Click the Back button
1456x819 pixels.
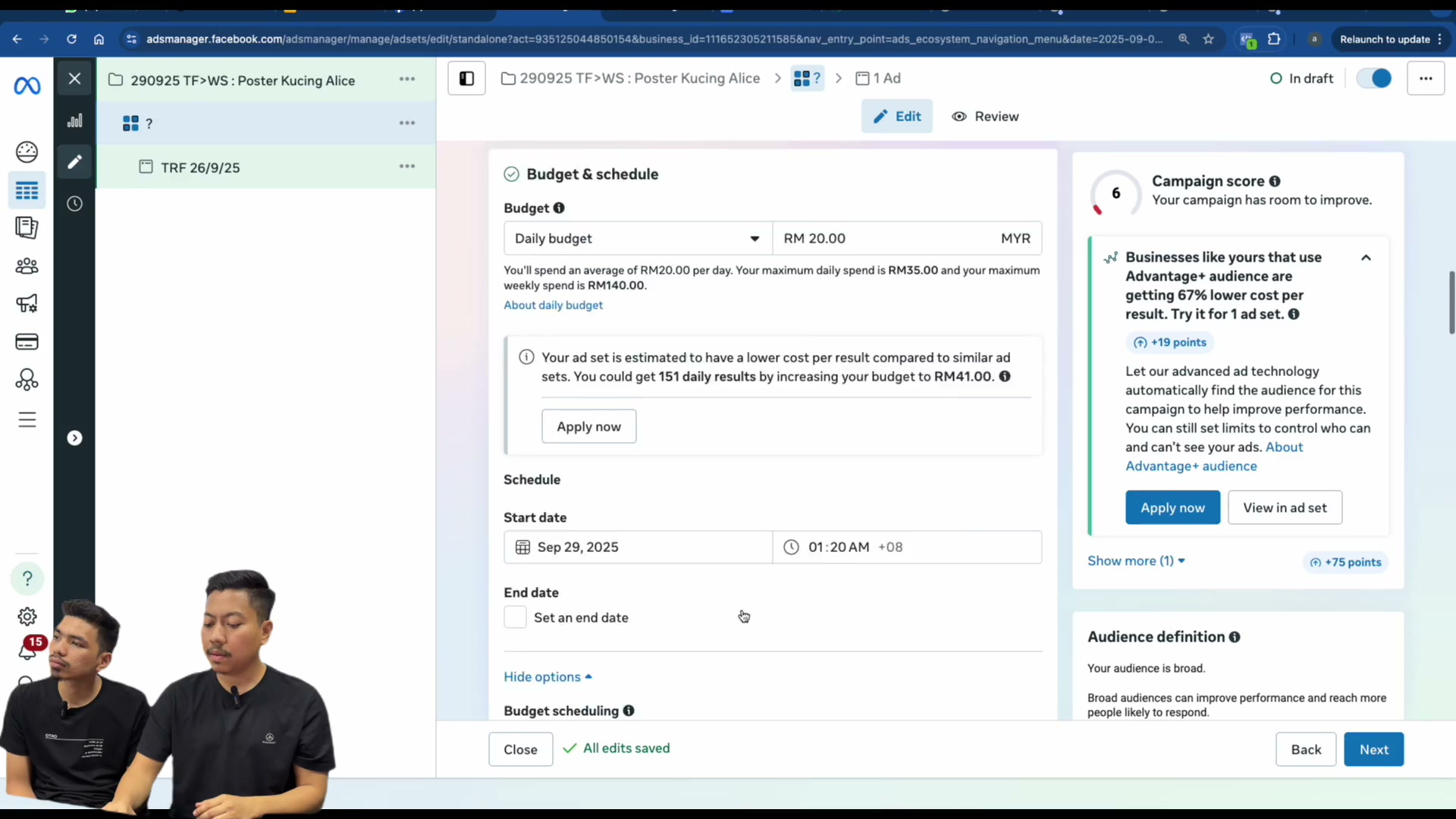tap(1305, 749)
